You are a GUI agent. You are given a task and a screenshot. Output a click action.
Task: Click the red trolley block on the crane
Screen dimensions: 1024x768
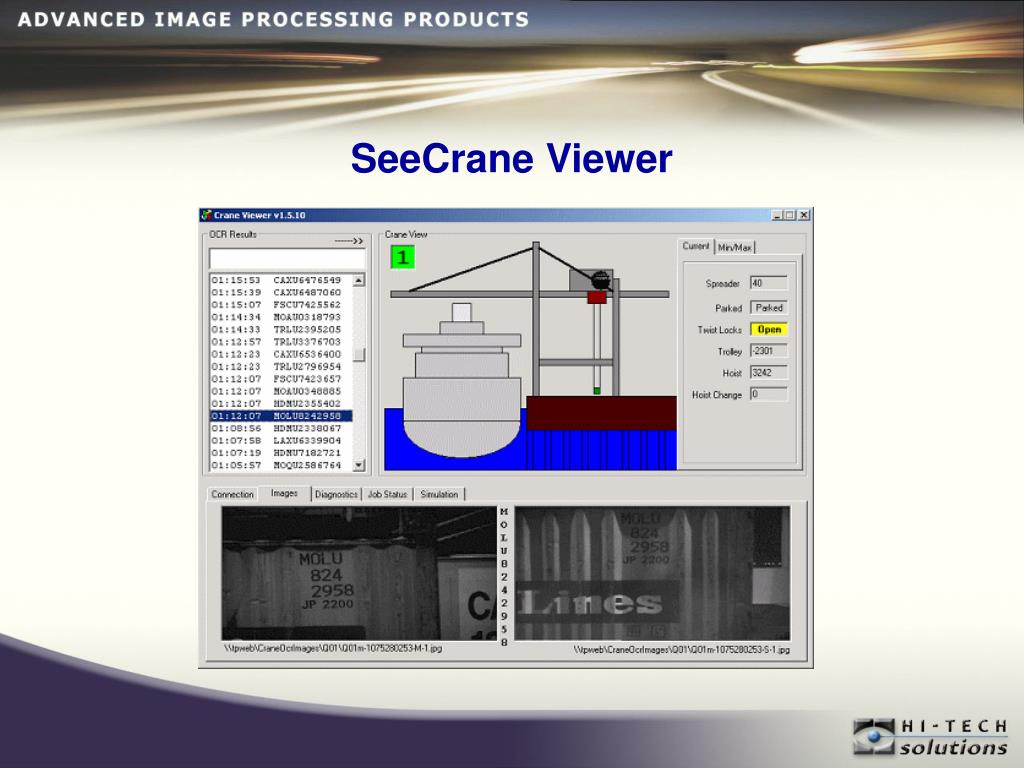click(x=596, y=298)
